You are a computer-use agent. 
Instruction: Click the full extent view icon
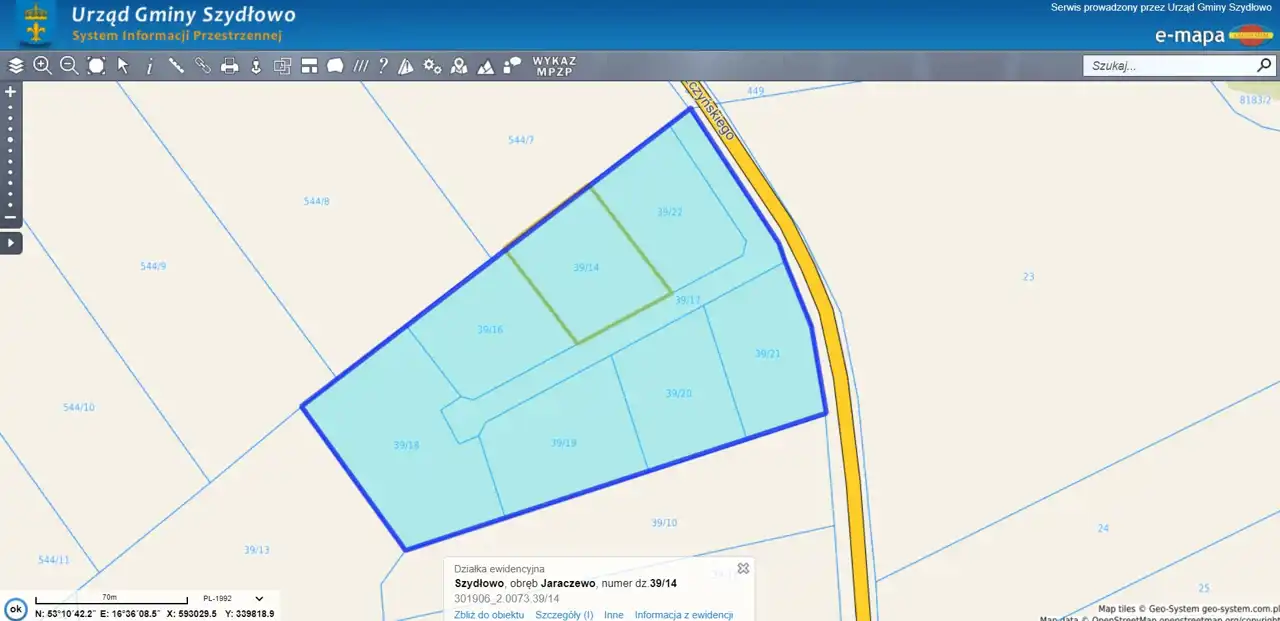[x=96, y=66]
